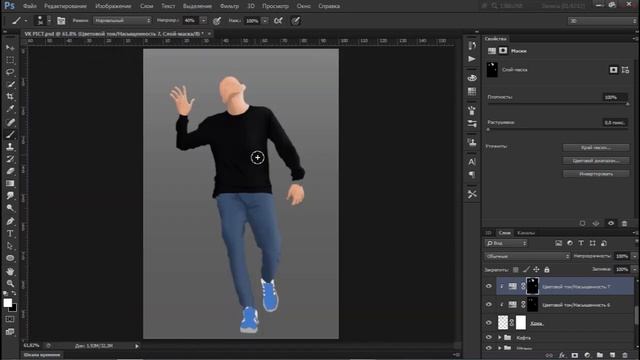Select the Healing Brush tool
Screen dimensions: 640x360
[x=10, y=122]
